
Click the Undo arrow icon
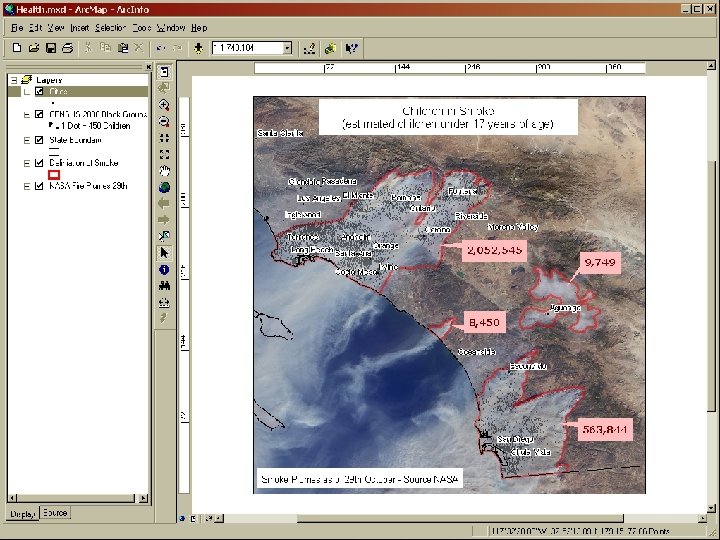tap(160, 48)
